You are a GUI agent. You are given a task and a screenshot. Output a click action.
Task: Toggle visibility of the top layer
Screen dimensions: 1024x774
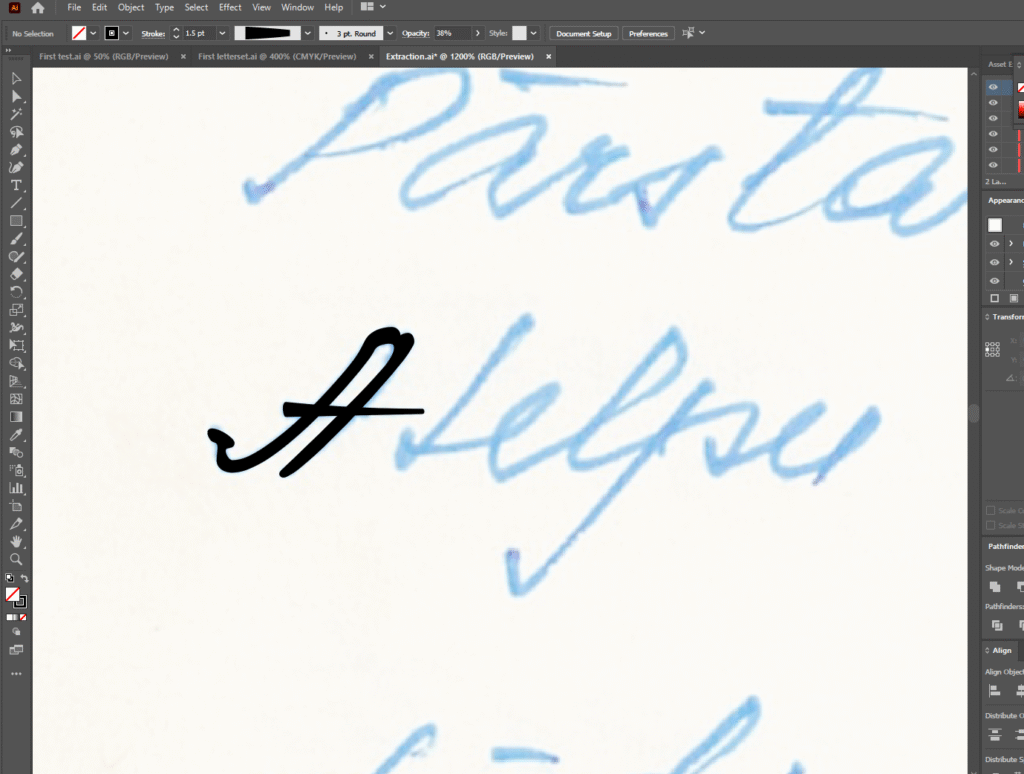pyautogui.click(x=993, y=87)
